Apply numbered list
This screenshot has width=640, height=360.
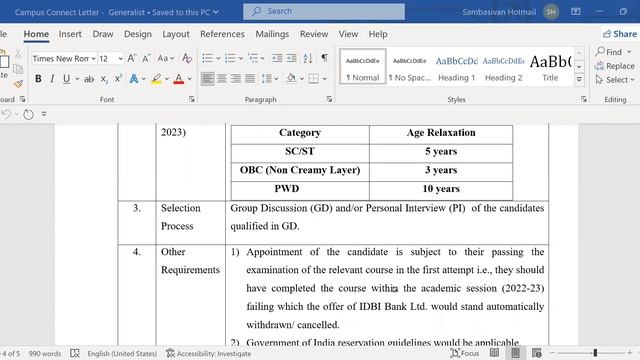pos(230,58)
